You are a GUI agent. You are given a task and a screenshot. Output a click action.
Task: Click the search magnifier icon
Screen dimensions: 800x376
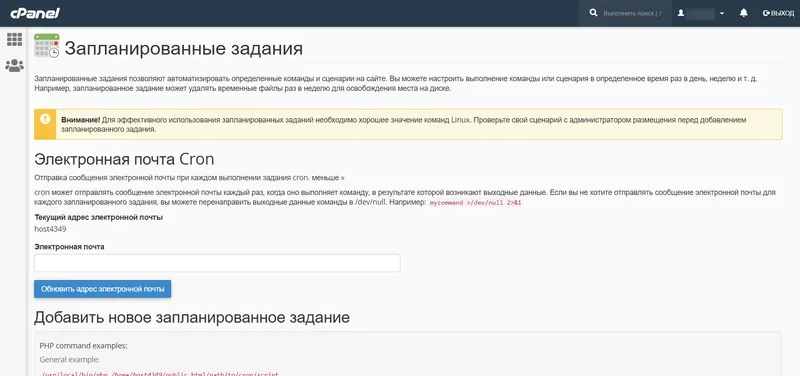click(593, 13)
